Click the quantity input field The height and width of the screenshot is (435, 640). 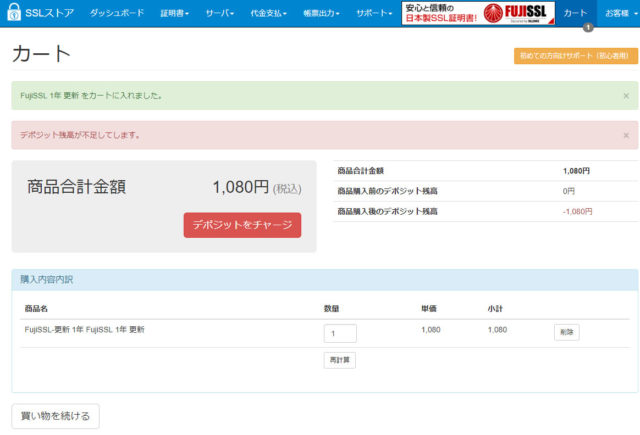[340, 333]
